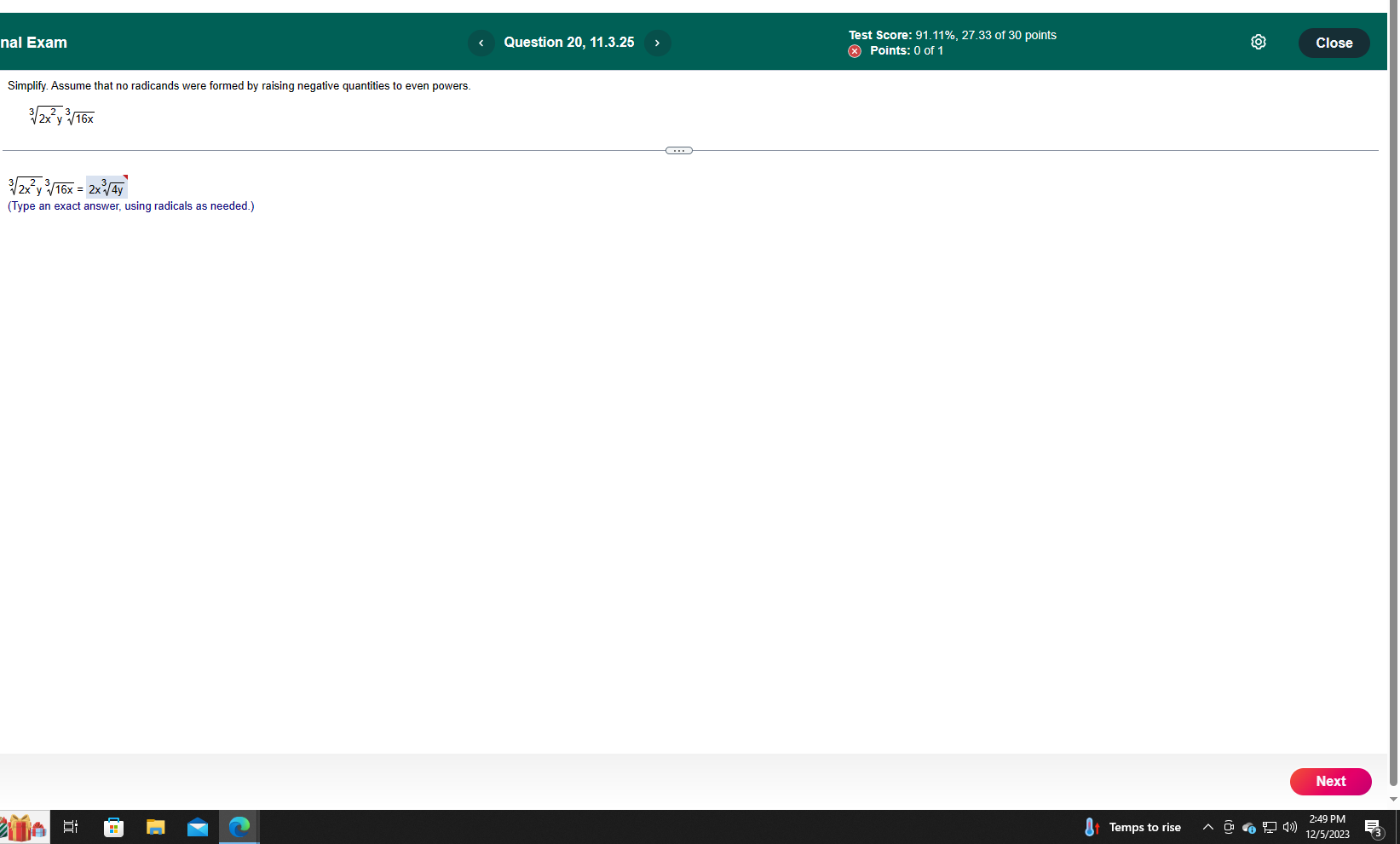The height and width of the screenshot is (844, 1400).
Task: Open the exam settings gear icon
Action: pos(1259,42)
